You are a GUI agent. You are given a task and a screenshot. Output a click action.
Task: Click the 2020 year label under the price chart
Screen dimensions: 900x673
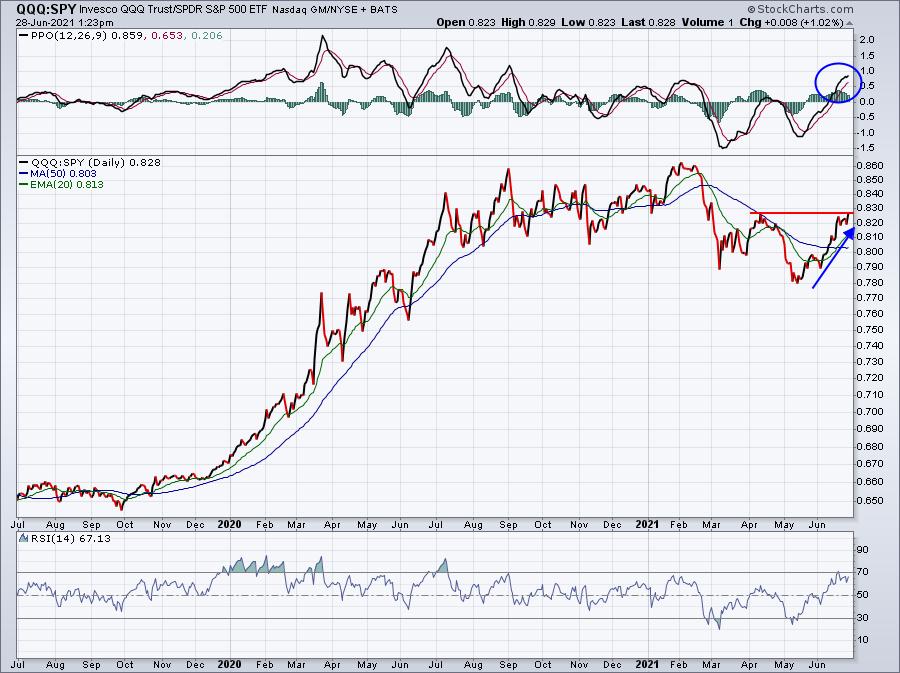pyautogui.click(x=230, y=524)
